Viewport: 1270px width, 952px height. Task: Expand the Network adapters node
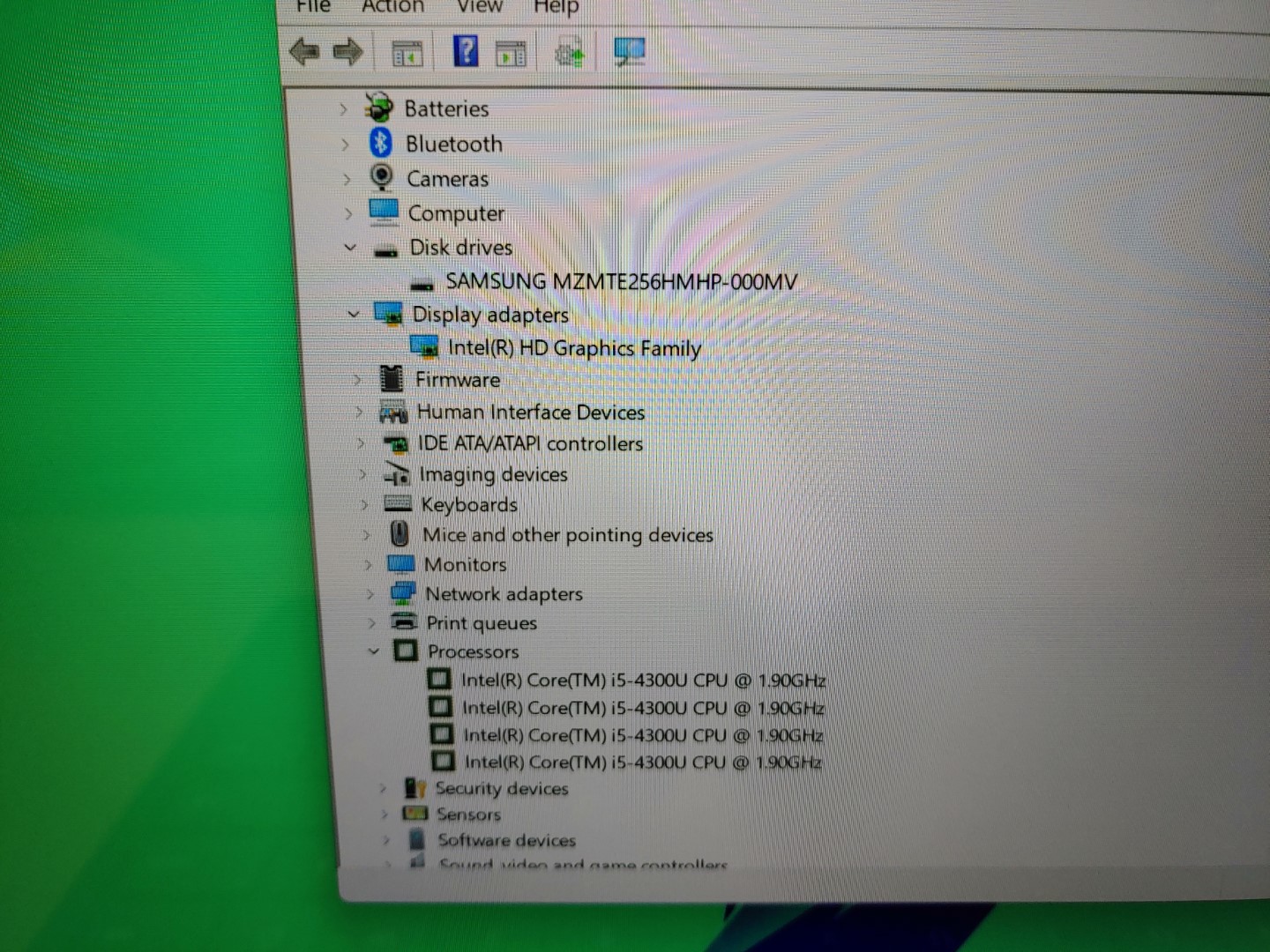[x=370, y=594]
